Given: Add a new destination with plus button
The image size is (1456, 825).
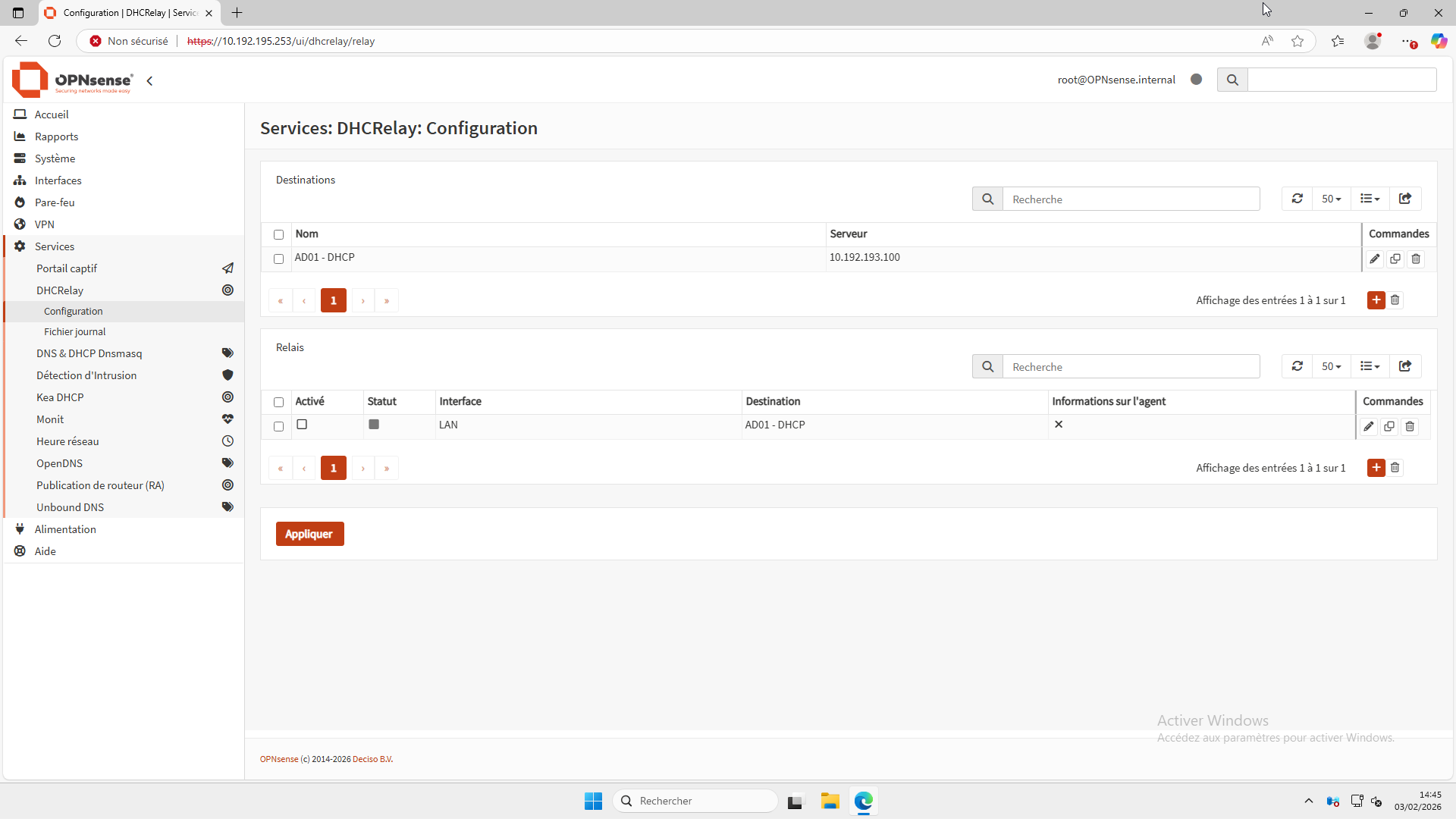Looking at the screenshot, I should (x=1376, y=300).
